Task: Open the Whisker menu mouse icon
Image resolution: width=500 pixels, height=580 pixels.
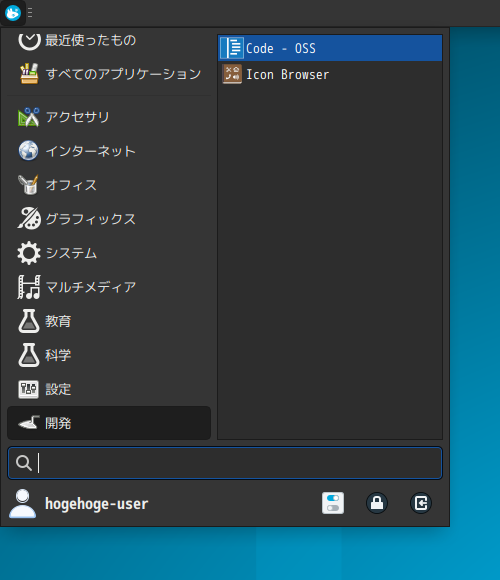Action: [13, 13]
